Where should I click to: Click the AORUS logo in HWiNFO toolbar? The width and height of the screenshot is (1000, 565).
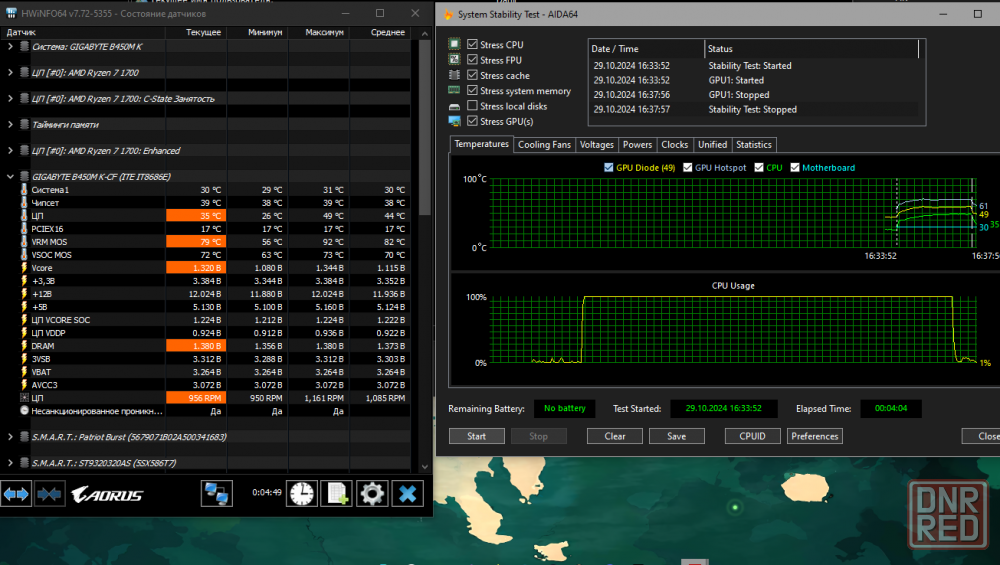107,494
